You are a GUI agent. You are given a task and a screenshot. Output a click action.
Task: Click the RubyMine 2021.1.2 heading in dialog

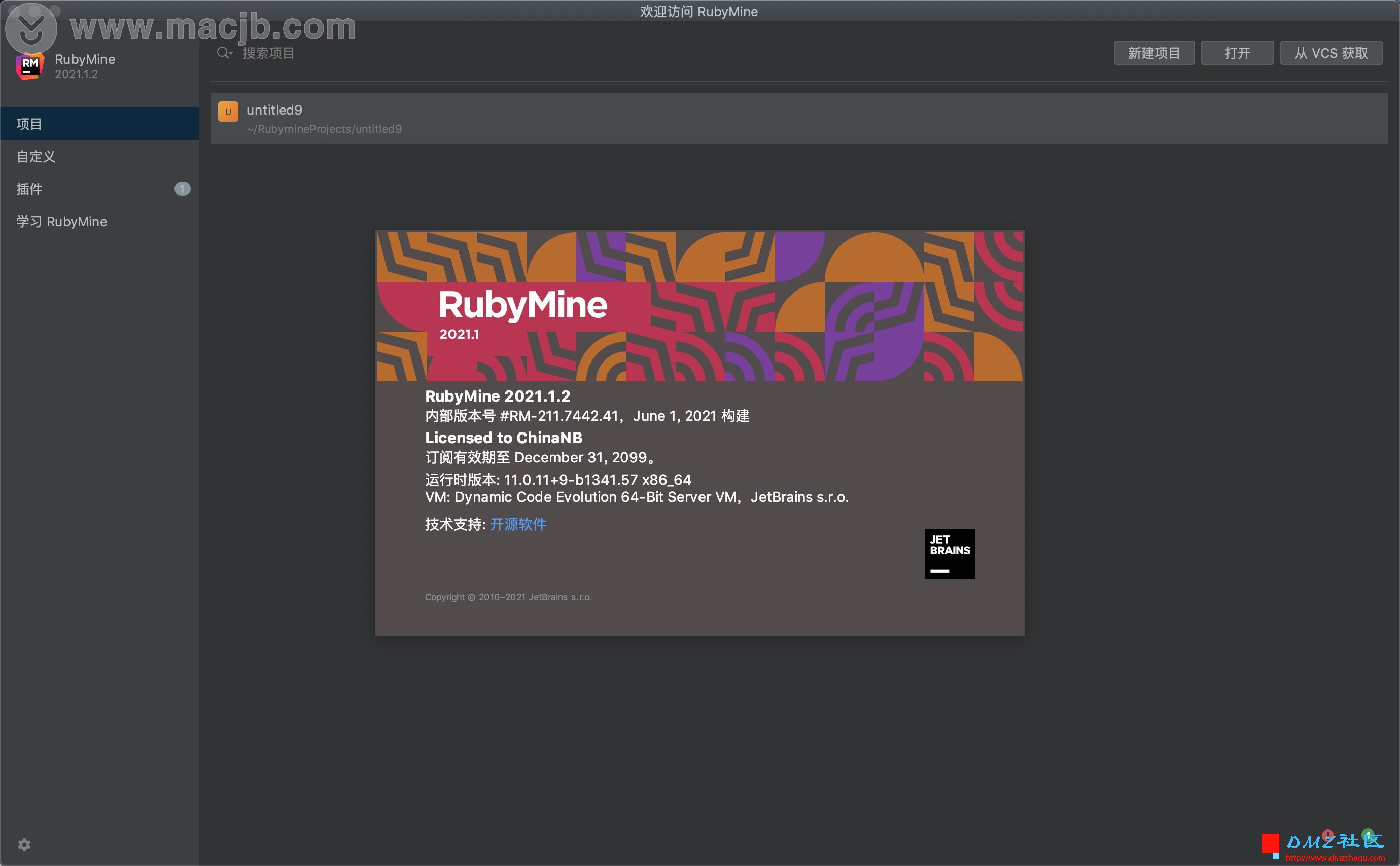coord(497,396)
